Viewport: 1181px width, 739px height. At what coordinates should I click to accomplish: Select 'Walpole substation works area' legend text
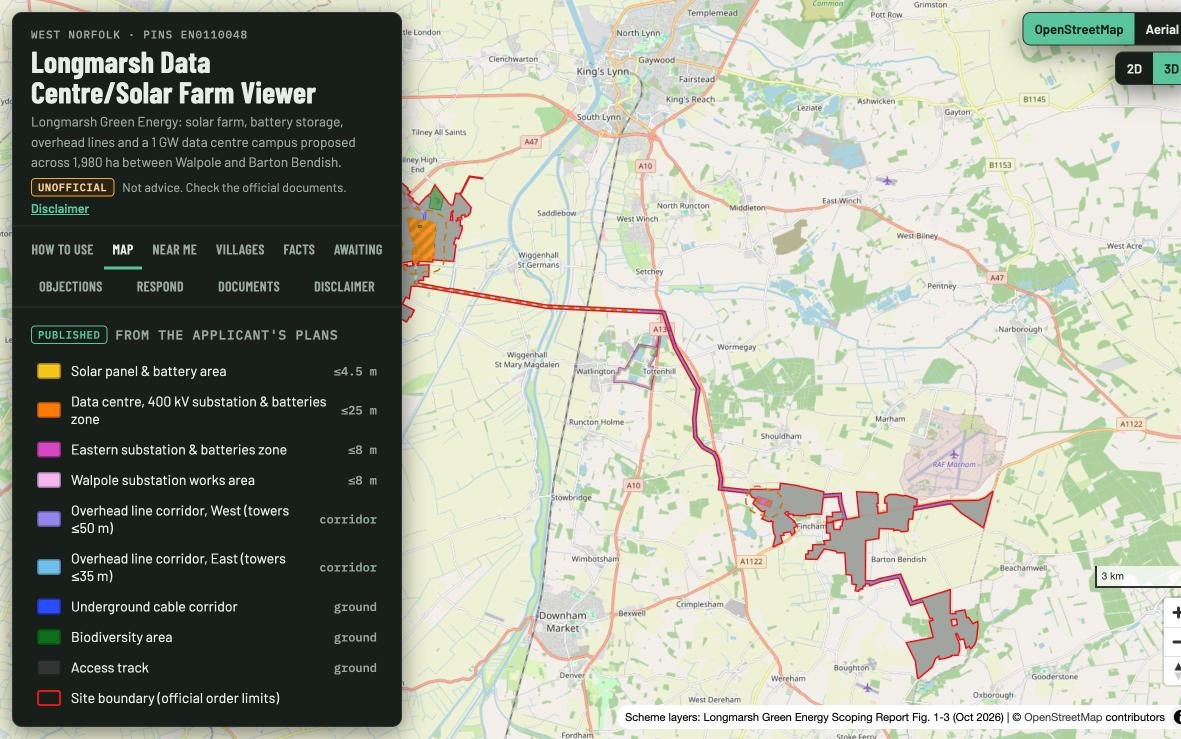click(x=163, y=480)
